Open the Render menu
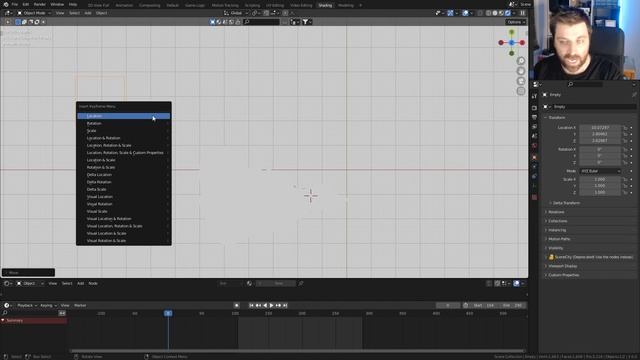Viewport: 640px width, 360px height. 40,4
